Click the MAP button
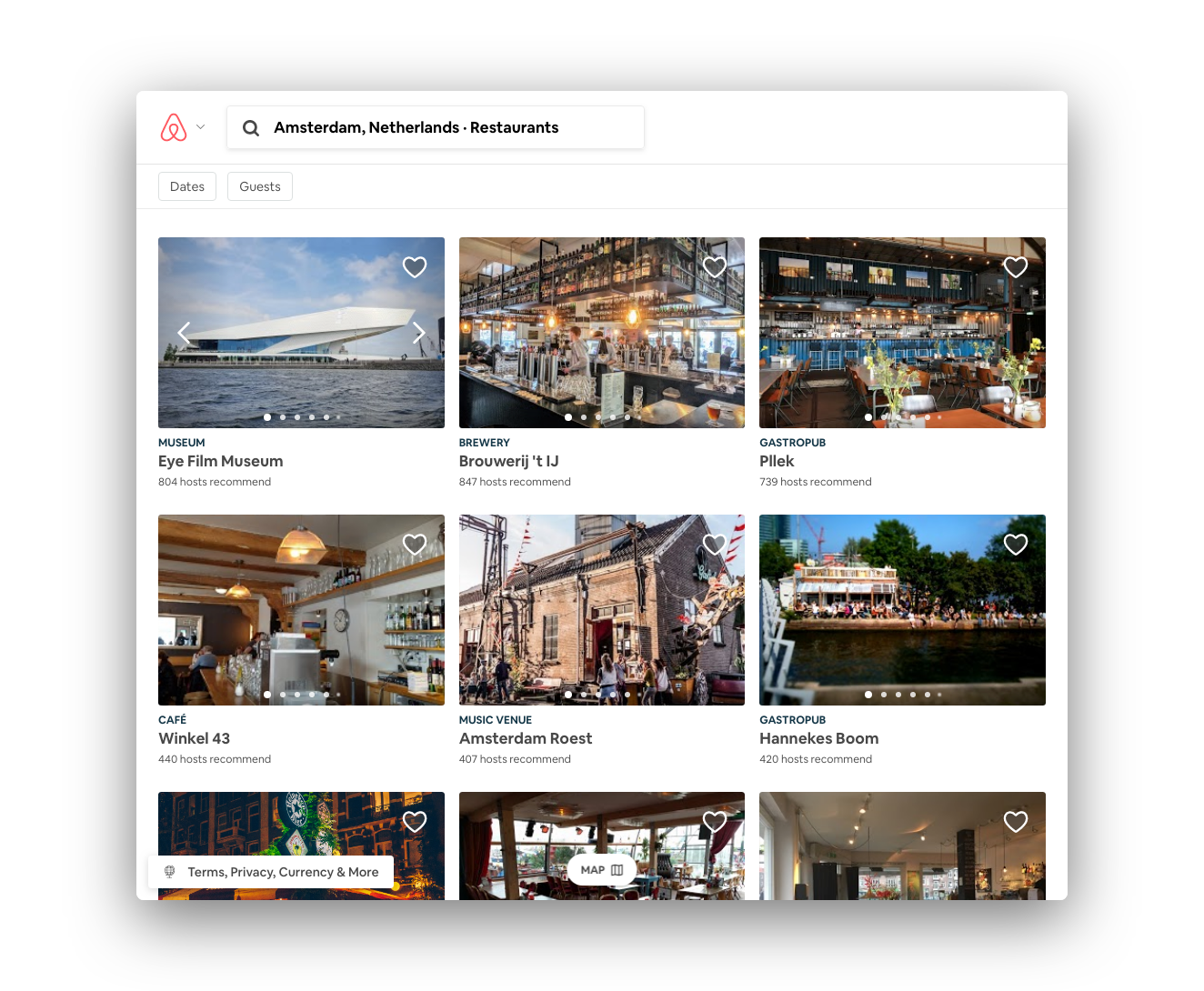The image size is (1204, 991). pyautogui.click(x=602, y=870)
